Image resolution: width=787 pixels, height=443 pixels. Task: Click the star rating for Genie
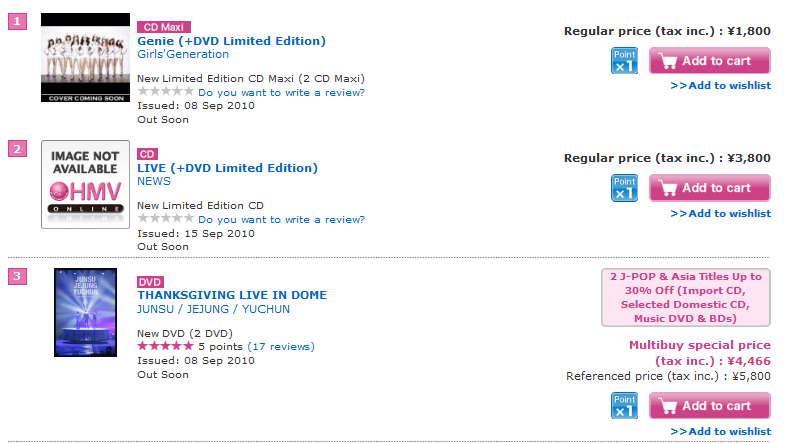(x=159, y=91)
